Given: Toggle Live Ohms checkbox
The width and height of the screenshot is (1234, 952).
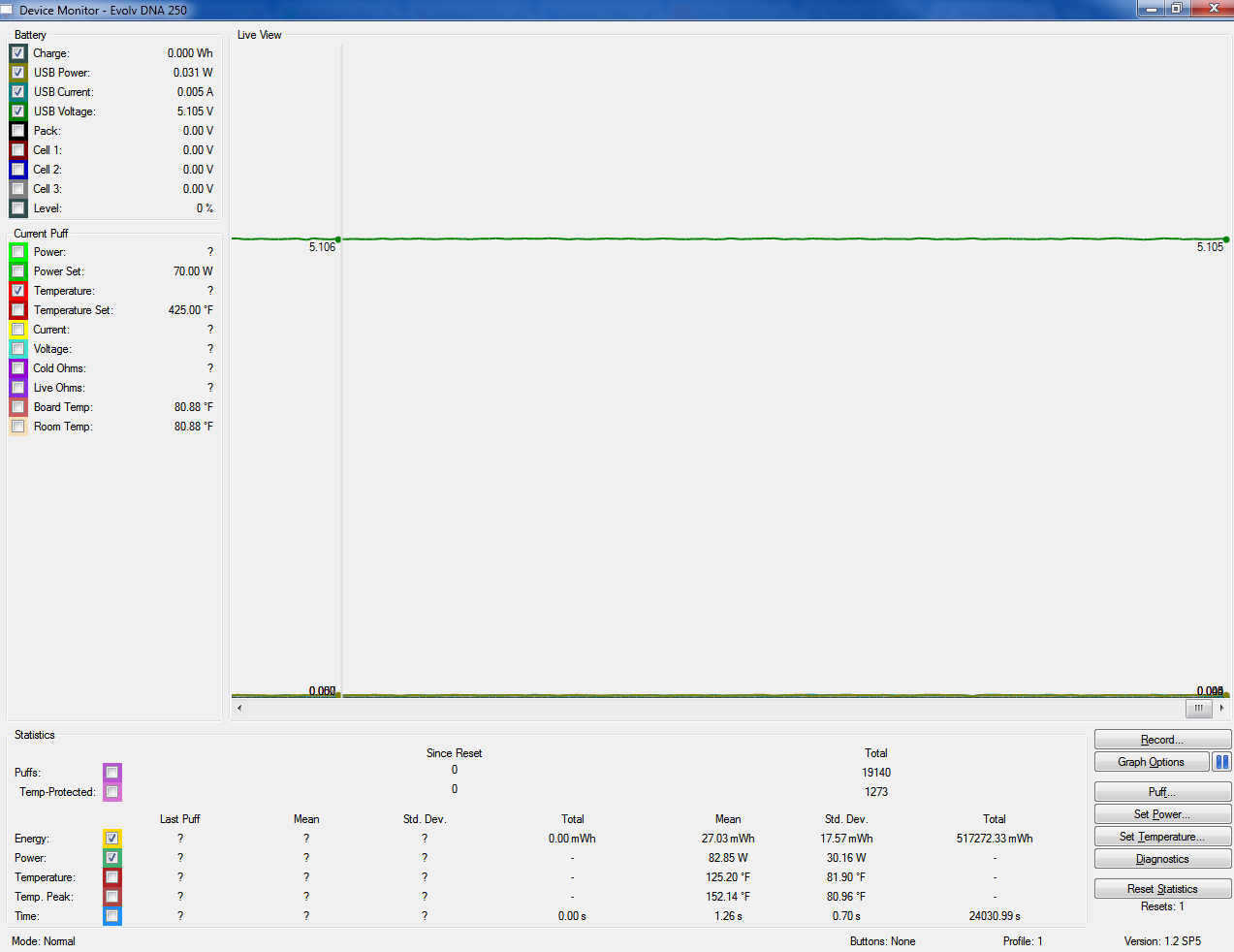Looking at the screenshot, I should [x=18, y=388].
